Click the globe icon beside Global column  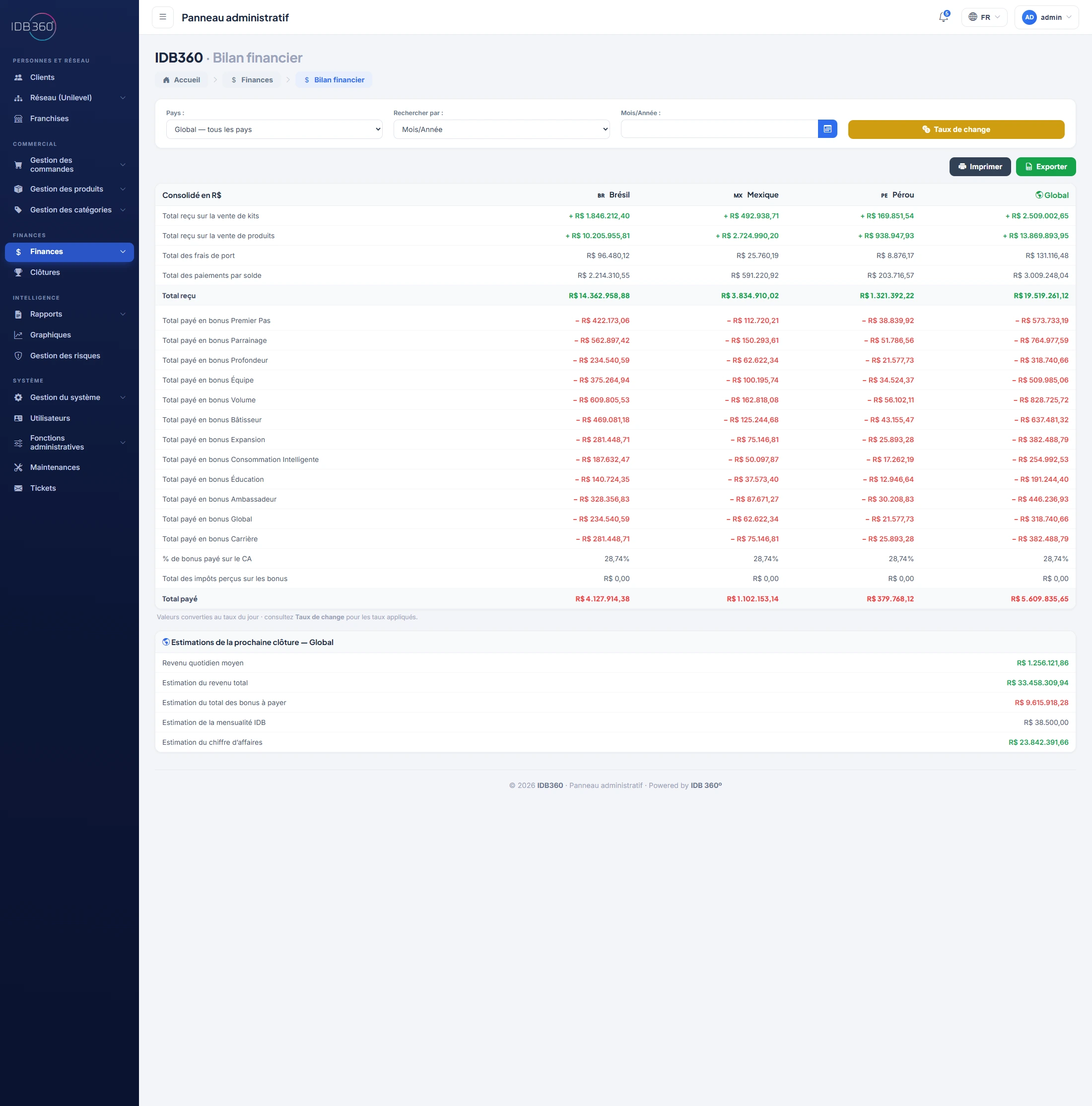pos(1039,195)
